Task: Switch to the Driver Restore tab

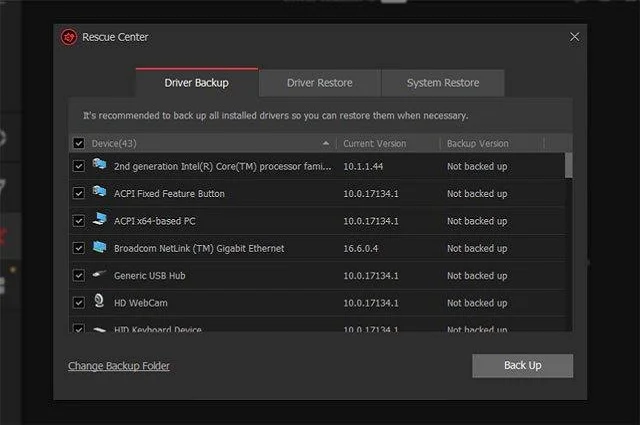Action: [320, 83]
